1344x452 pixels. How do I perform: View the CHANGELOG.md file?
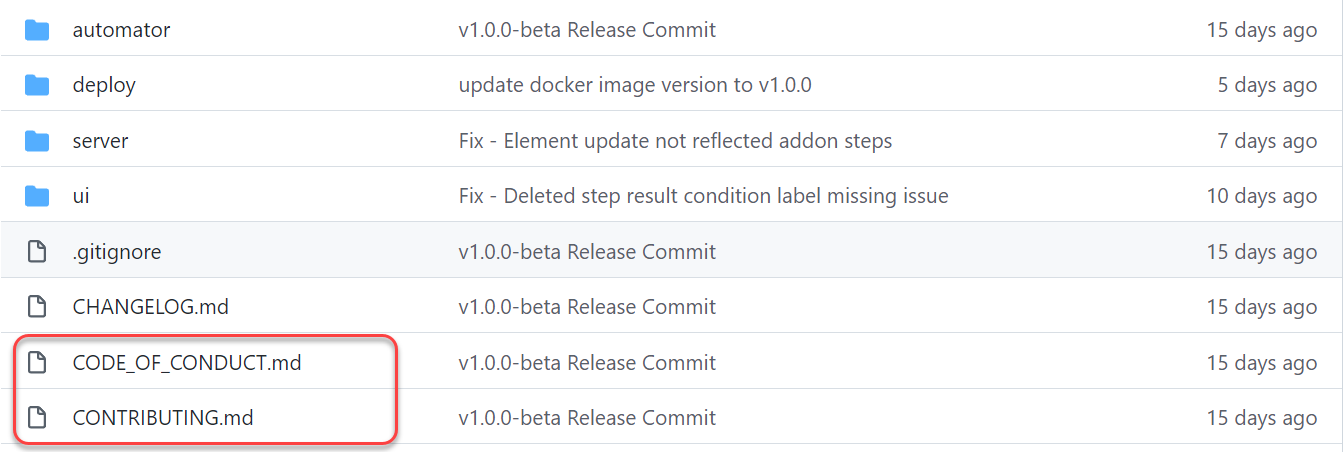coord(150,307)
